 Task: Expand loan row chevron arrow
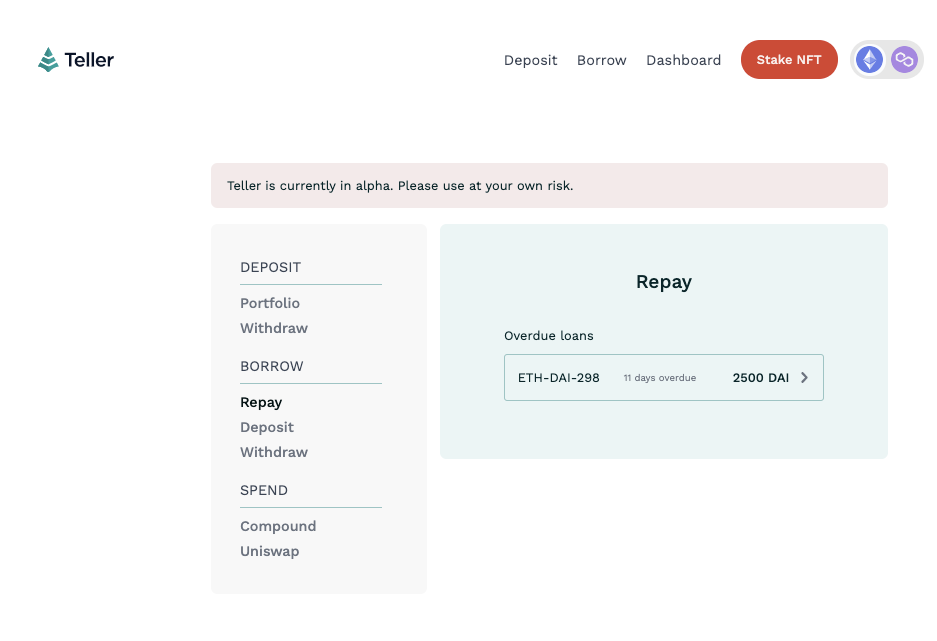[x=804, y=378]
